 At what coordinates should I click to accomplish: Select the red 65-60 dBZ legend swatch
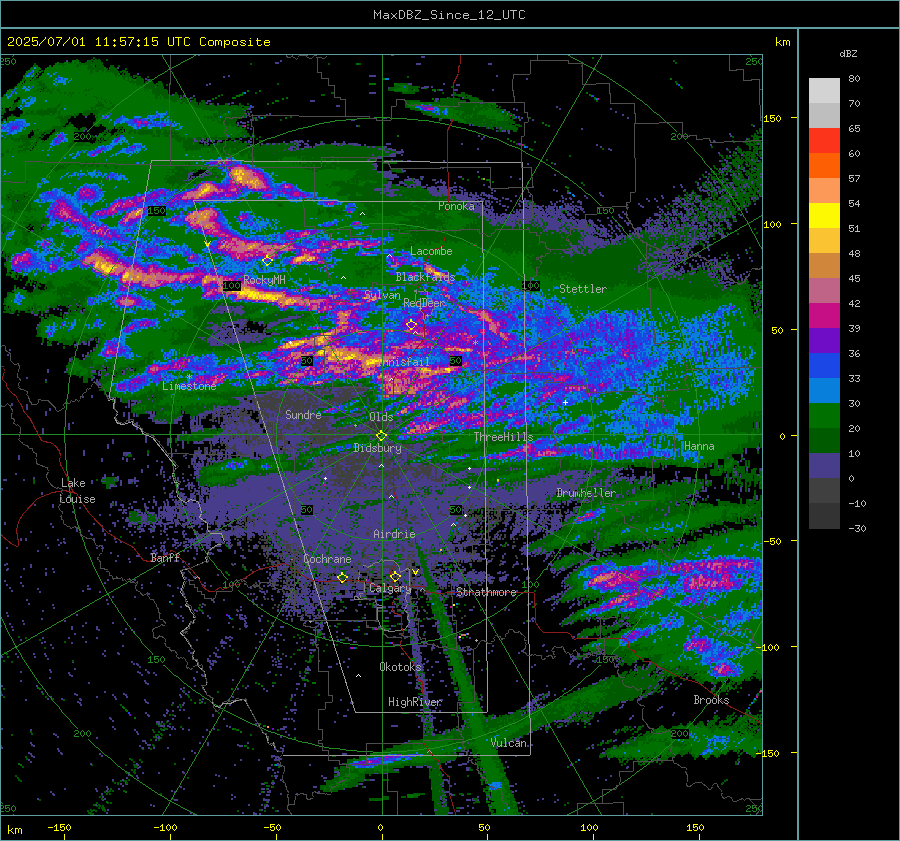[x=824, y=141]
